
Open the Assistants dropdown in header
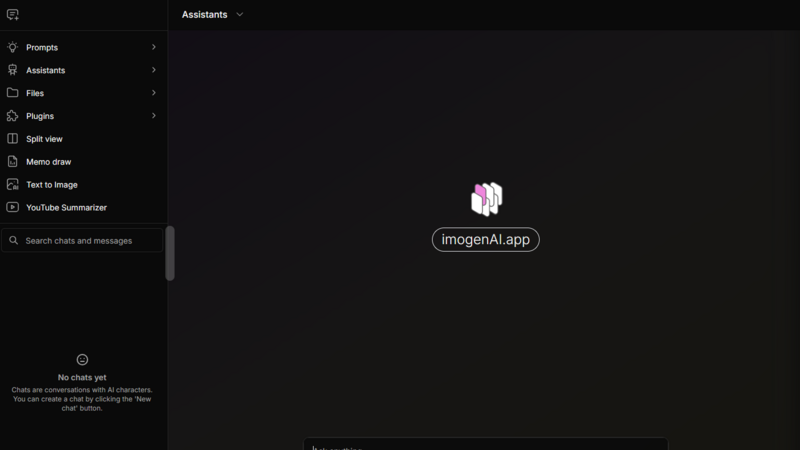(x=240, y=15)
